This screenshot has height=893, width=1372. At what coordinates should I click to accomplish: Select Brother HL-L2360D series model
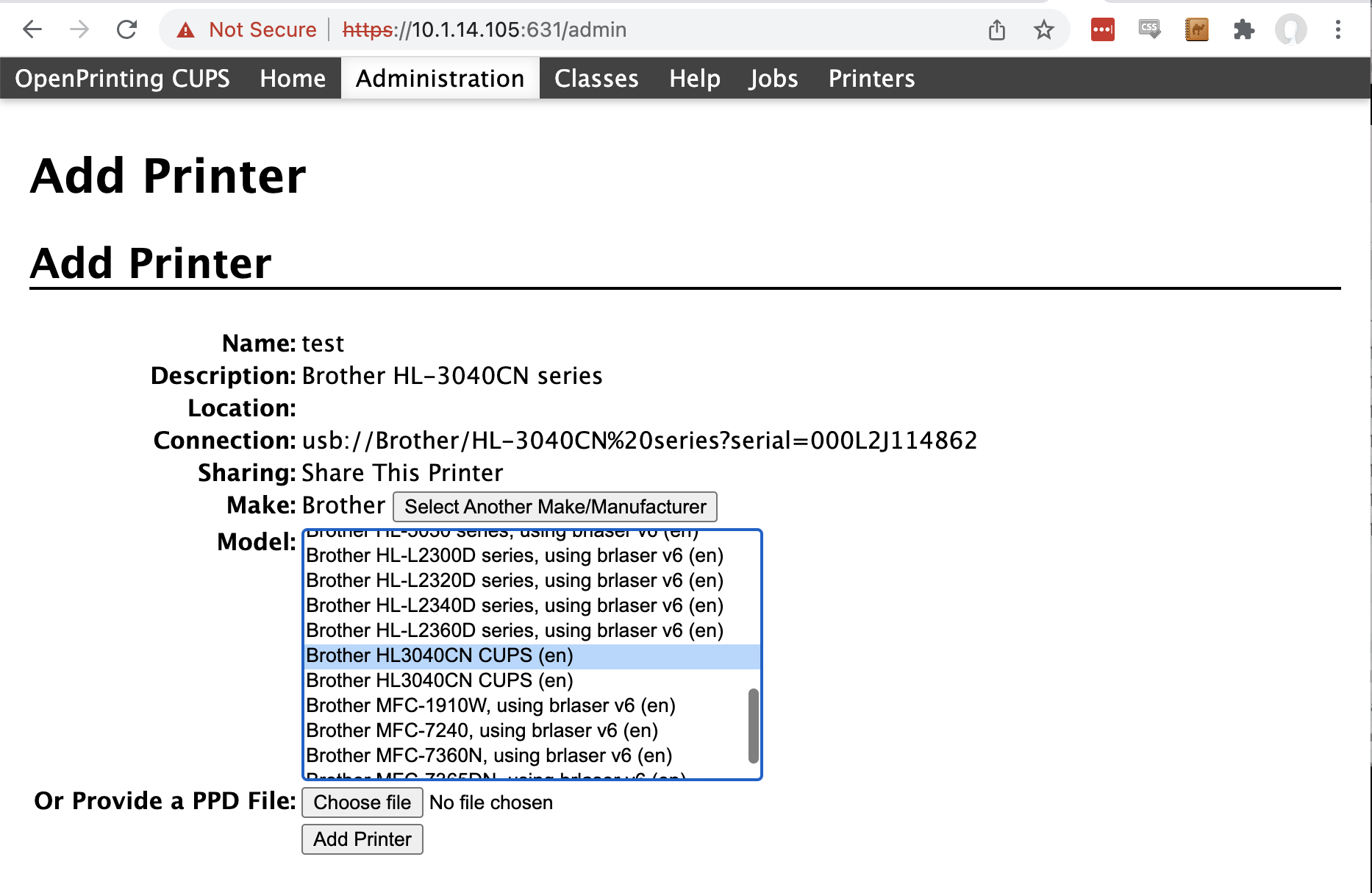tap(515, 630)
